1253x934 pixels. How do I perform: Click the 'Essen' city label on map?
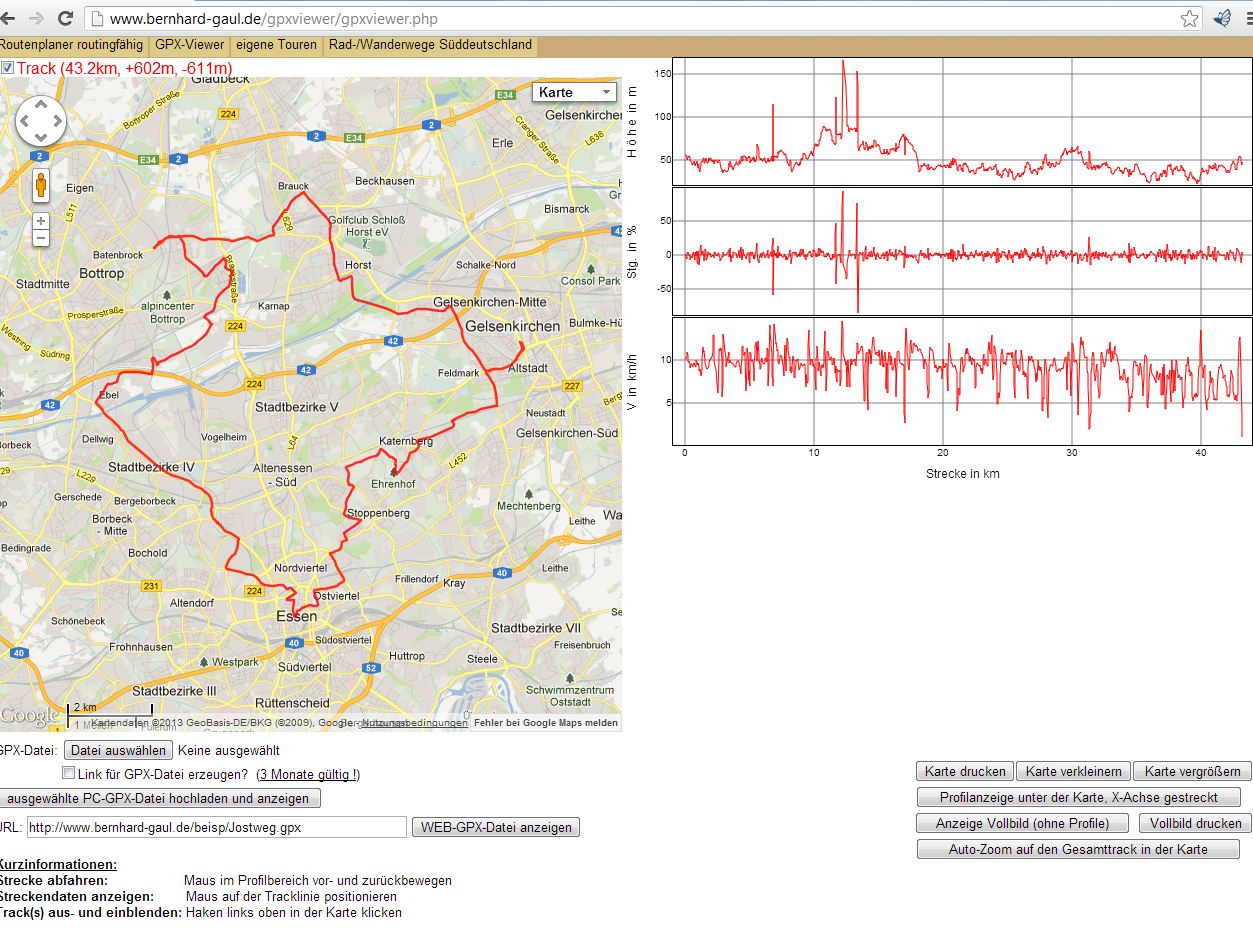tap(297, 617)
